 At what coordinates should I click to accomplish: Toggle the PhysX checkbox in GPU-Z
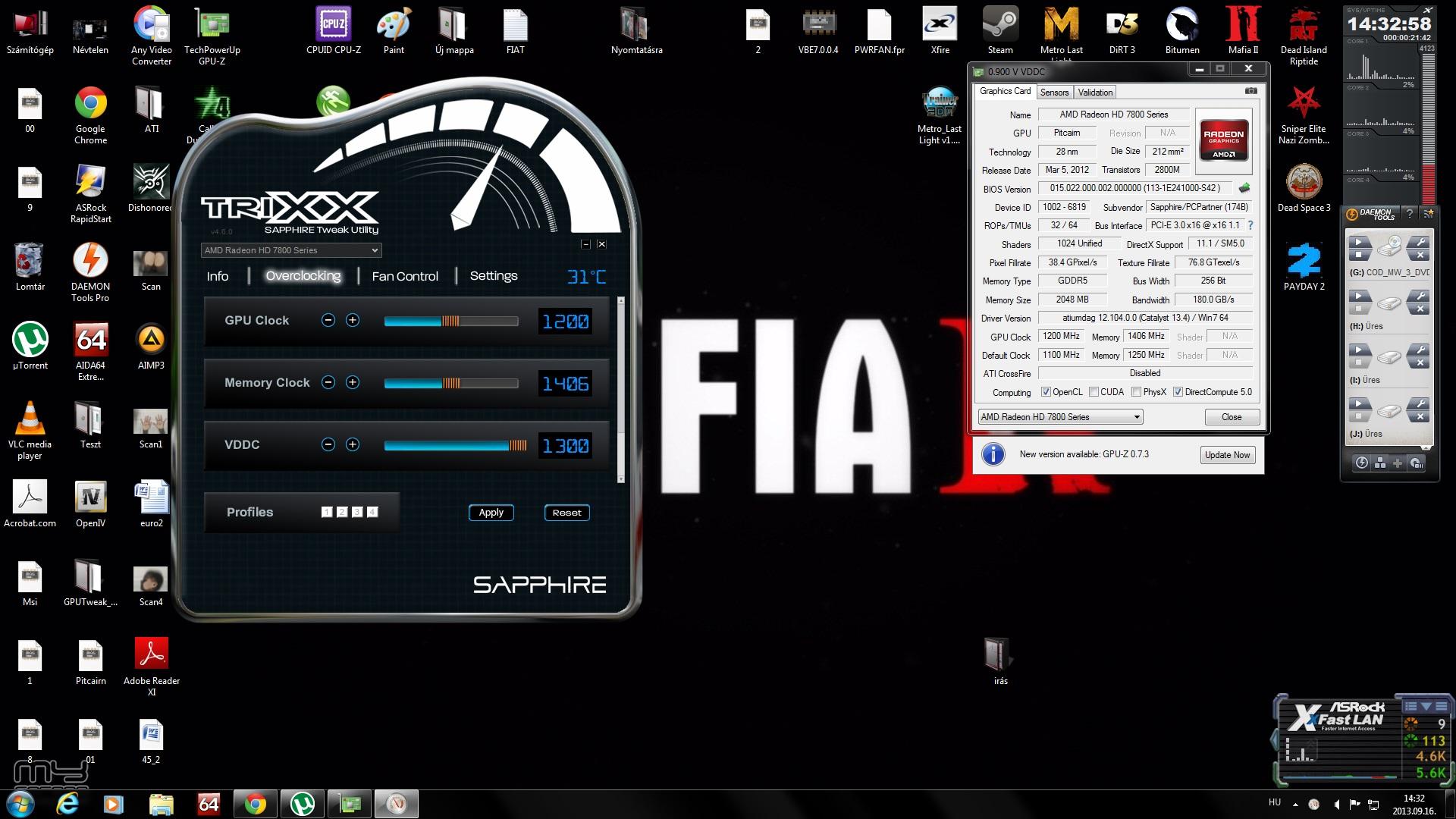click(x=1137, y=392)
